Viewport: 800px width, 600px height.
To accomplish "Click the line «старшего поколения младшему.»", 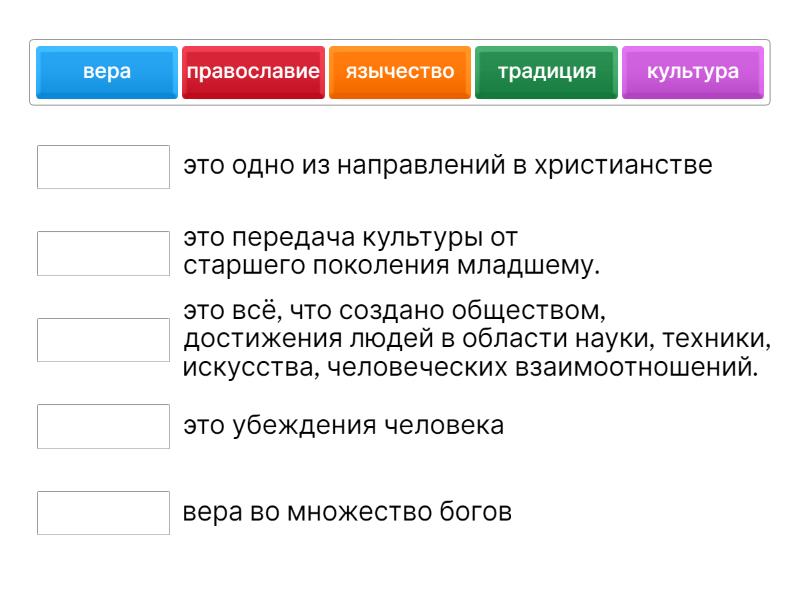I will (x=391, y=266).
